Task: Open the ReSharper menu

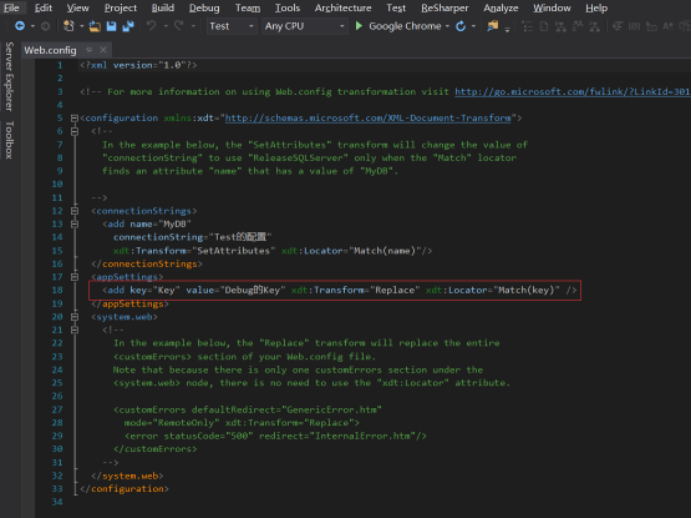Action: tap(445, 8)
